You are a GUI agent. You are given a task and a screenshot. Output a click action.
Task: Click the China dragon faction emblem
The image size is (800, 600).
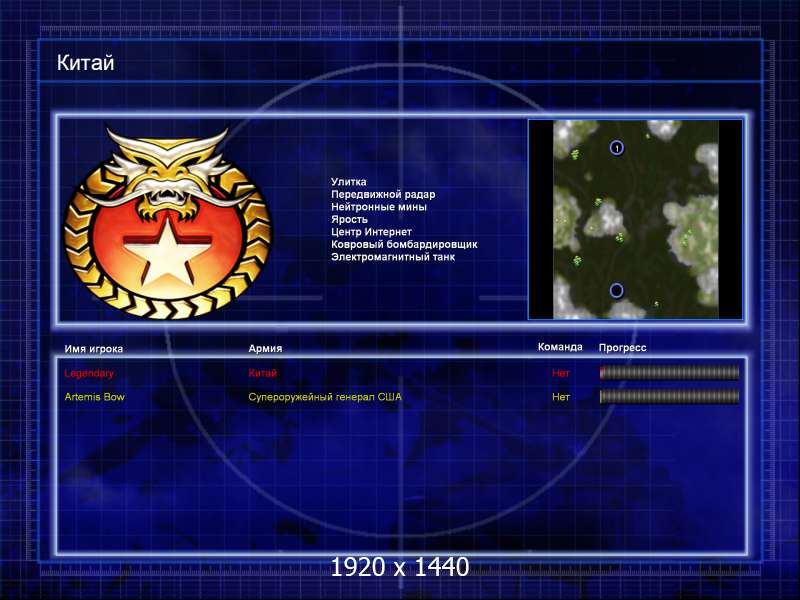tap(167, 223)
